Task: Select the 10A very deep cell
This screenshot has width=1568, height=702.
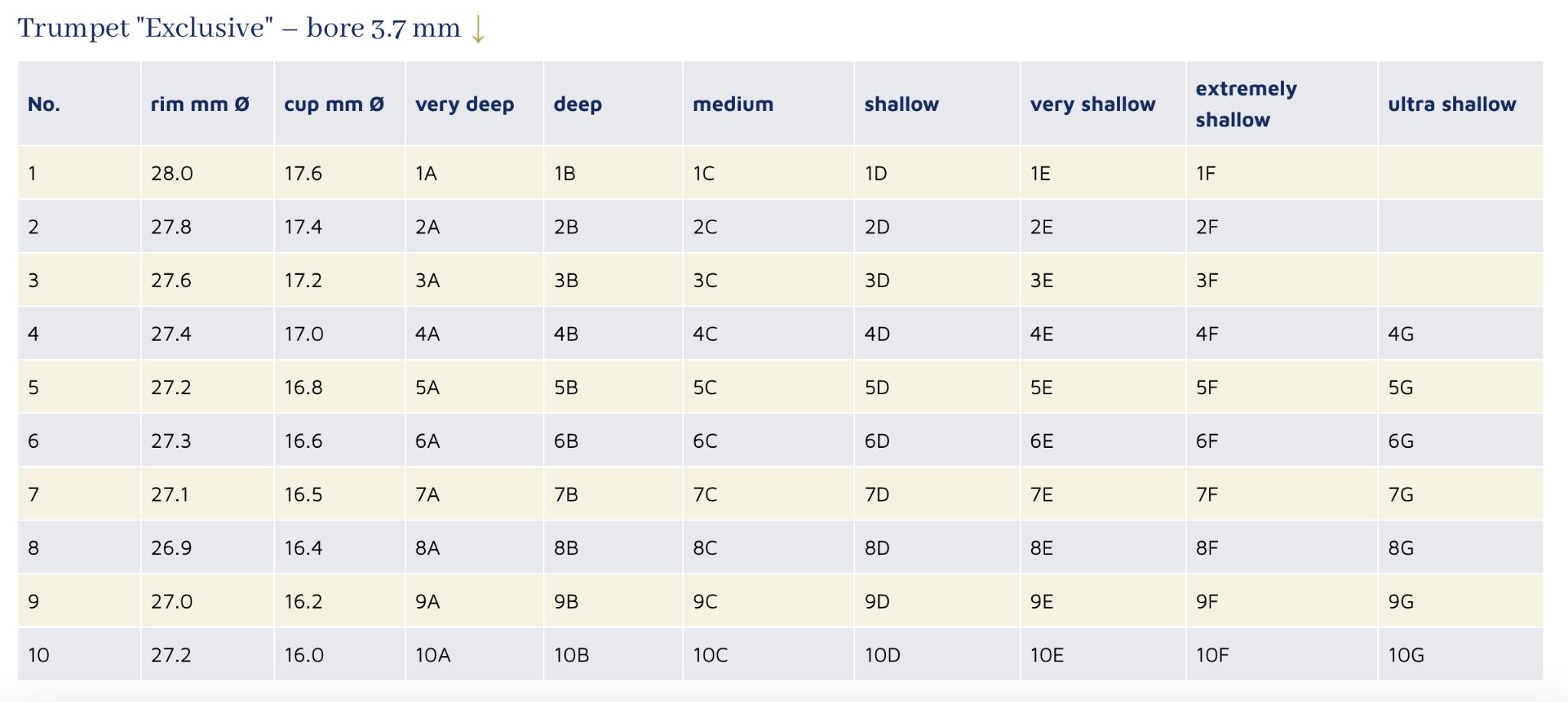Action: click(433, 656)
